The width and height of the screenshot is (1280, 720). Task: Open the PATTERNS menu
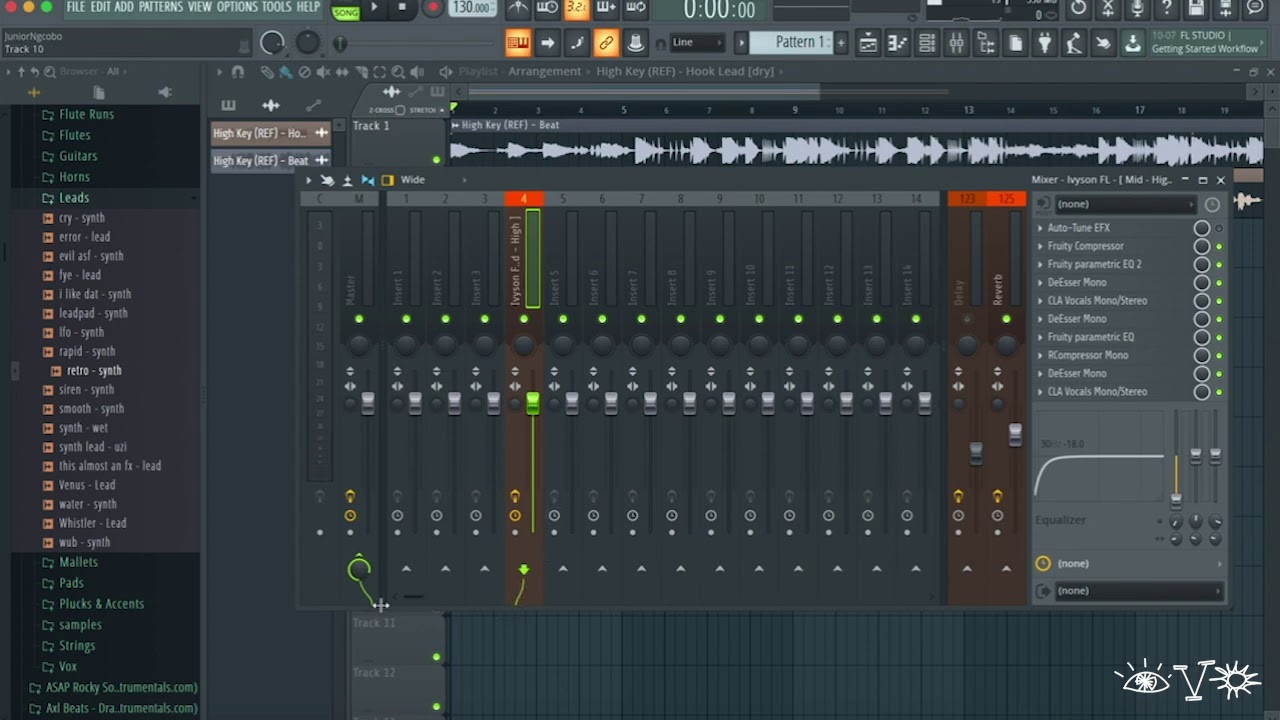click(160, 7)
